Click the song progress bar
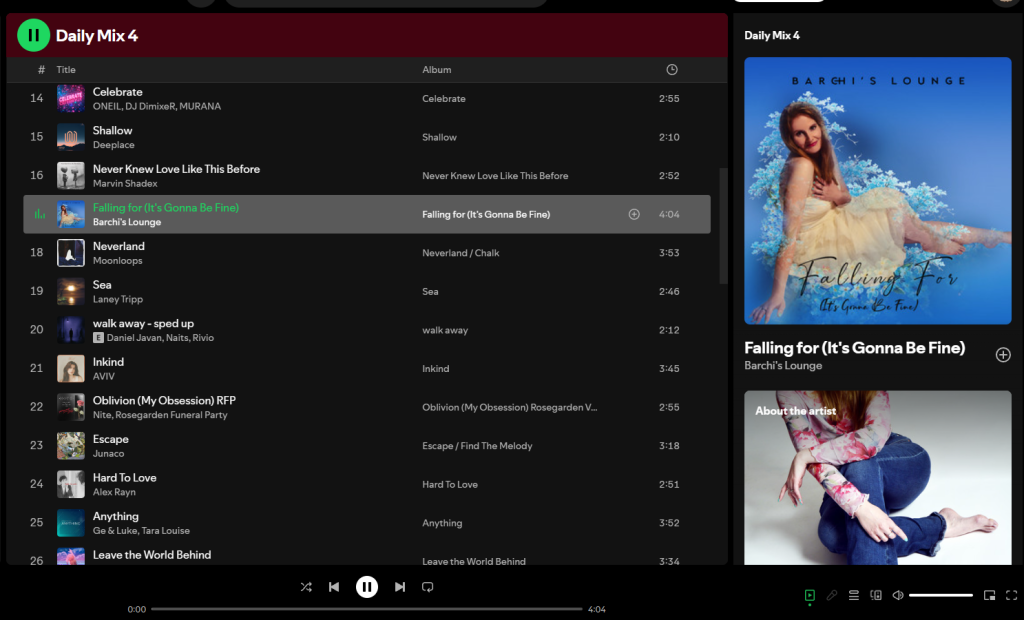This screenshot has width=1024, height=620. click(x=366, y=609)
